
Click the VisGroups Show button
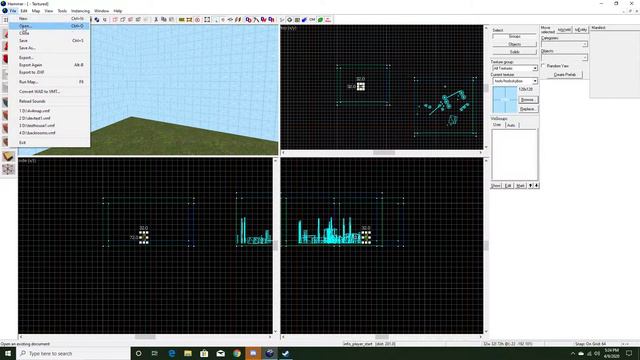(x=496, y=185)
